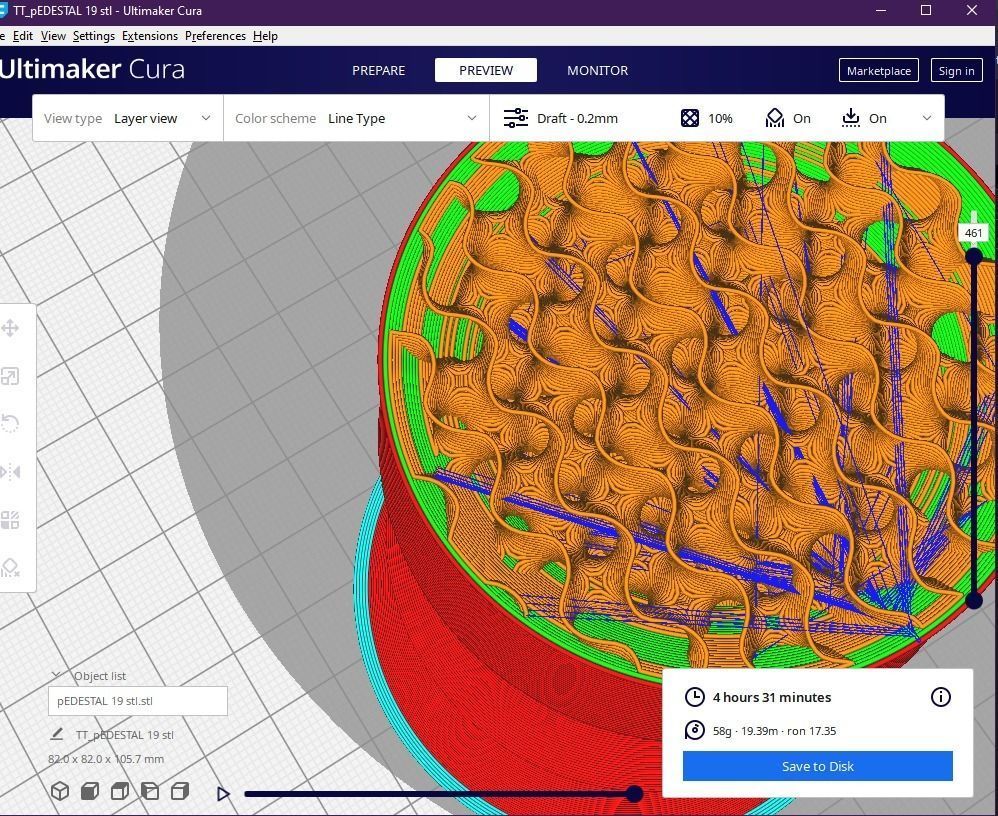Viewport: 998px width, 816px height.
Task: Select the Move tool in left toolbar
Action: (10, 329)
